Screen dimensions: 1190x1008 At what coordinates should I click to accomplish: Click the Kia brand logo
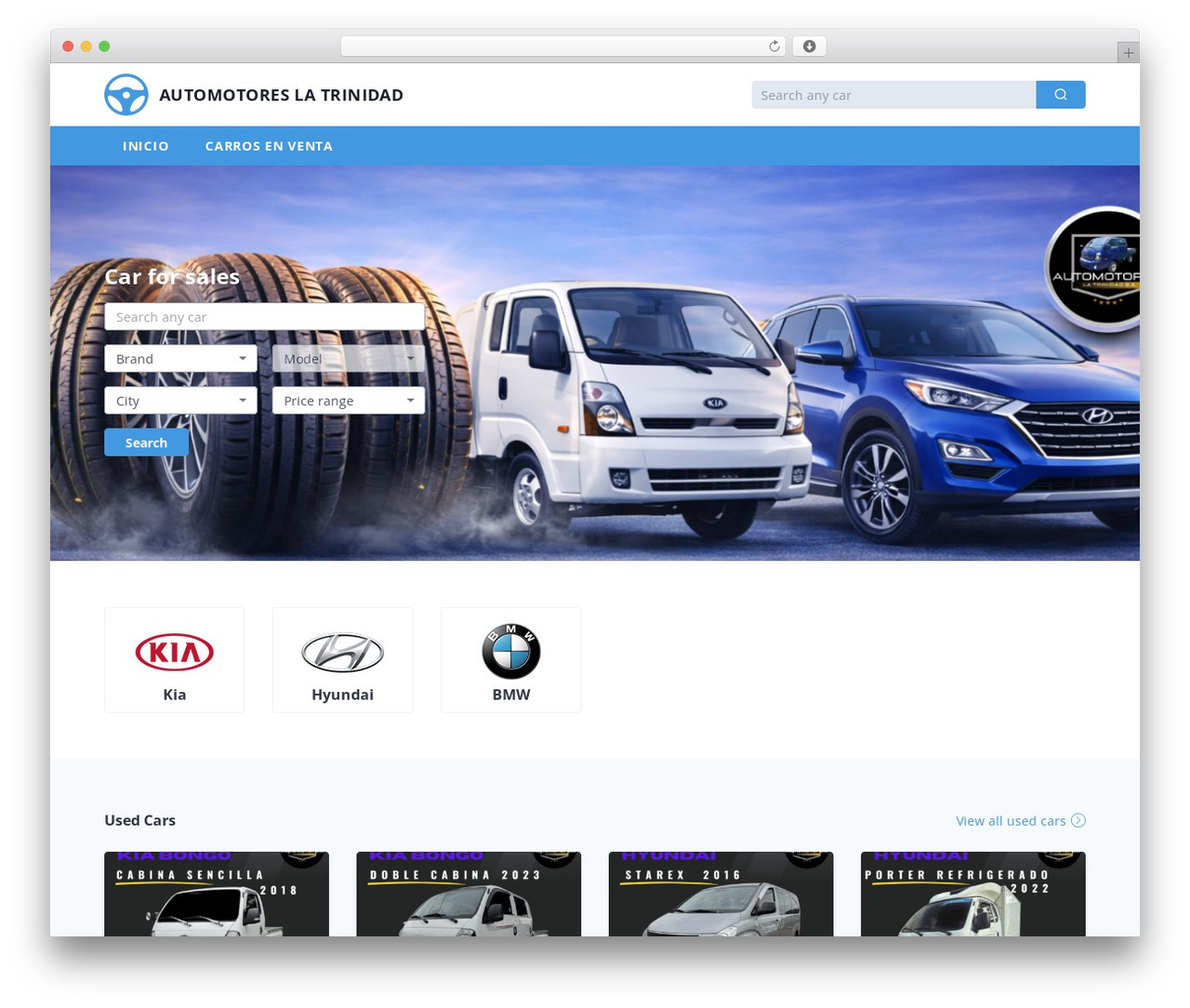[175, 652]
